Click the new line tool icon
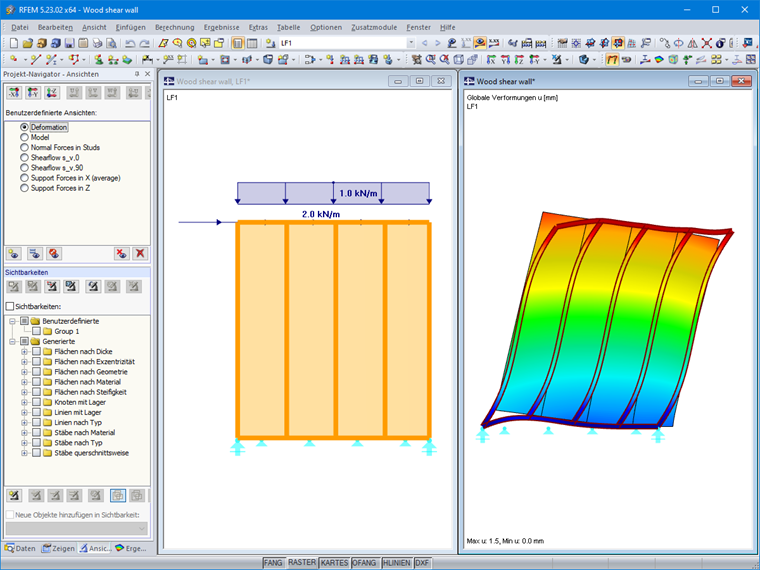Image resolution: width=760 pixels, height=570 pixels. point(35,60)
